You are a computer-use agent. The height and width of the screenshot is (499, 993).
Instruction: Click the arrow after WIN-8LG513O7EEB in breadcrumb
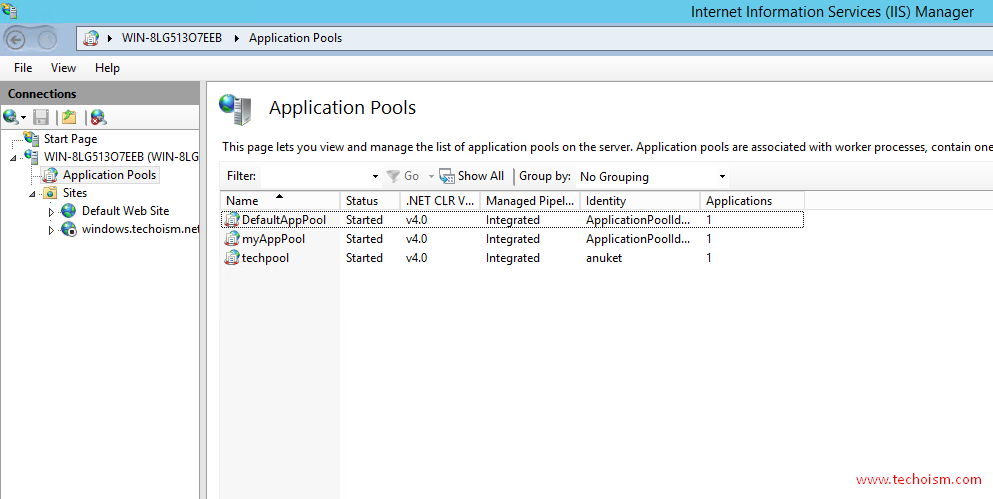237,39
